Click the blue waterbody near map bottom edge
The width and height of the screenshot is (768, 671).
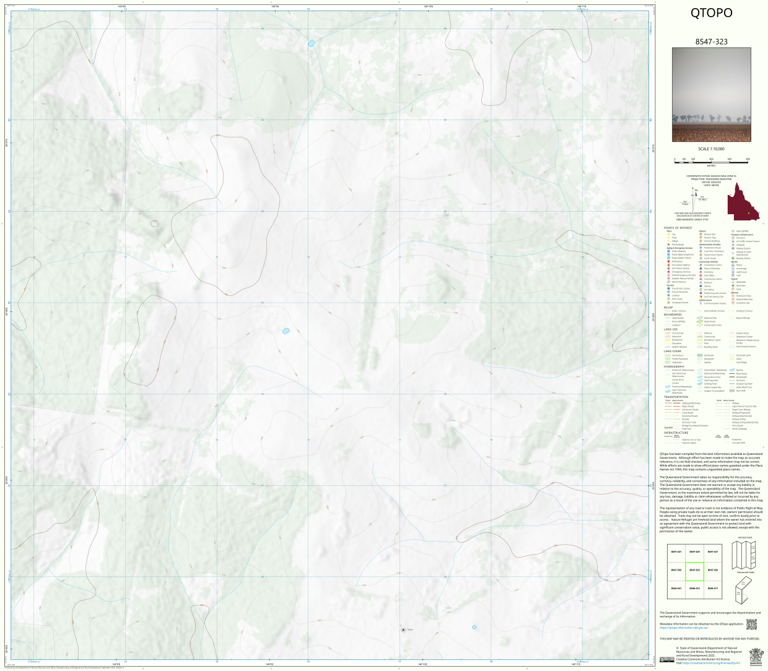474,627
